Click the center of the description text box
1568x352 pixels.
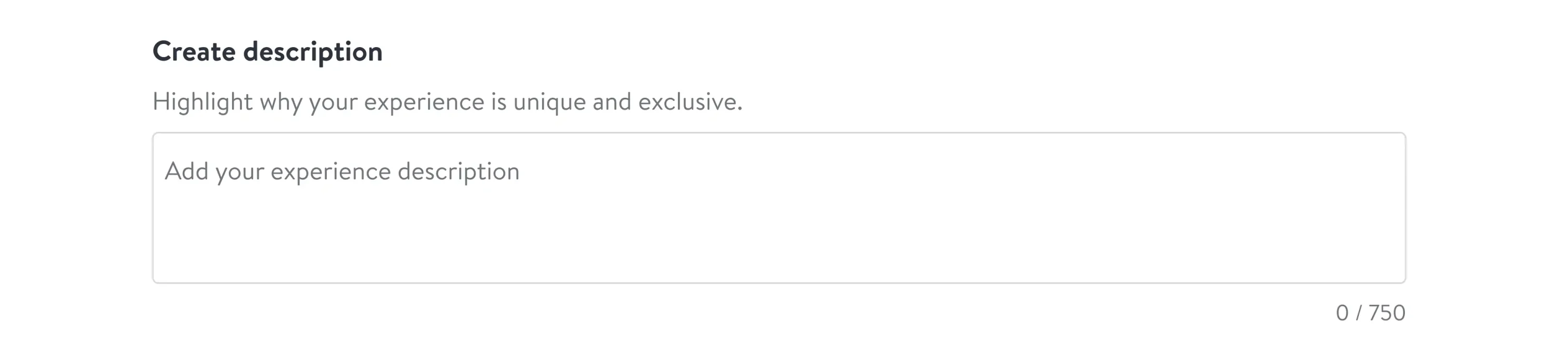779,208
